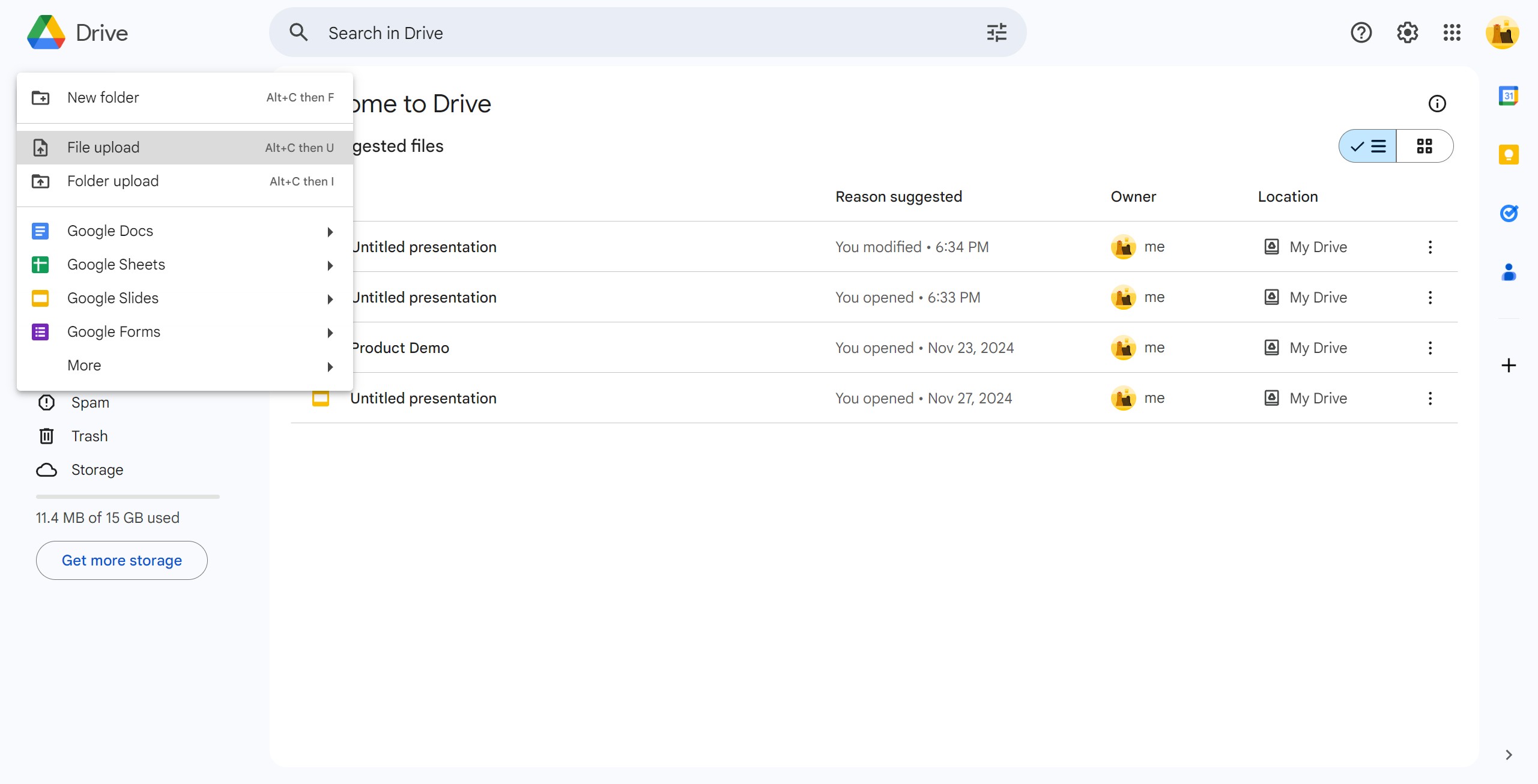Open Untitled presentation opened Nov 27, 2024
The height and width of the screenshot is (784, 1538).
[423, 398]
